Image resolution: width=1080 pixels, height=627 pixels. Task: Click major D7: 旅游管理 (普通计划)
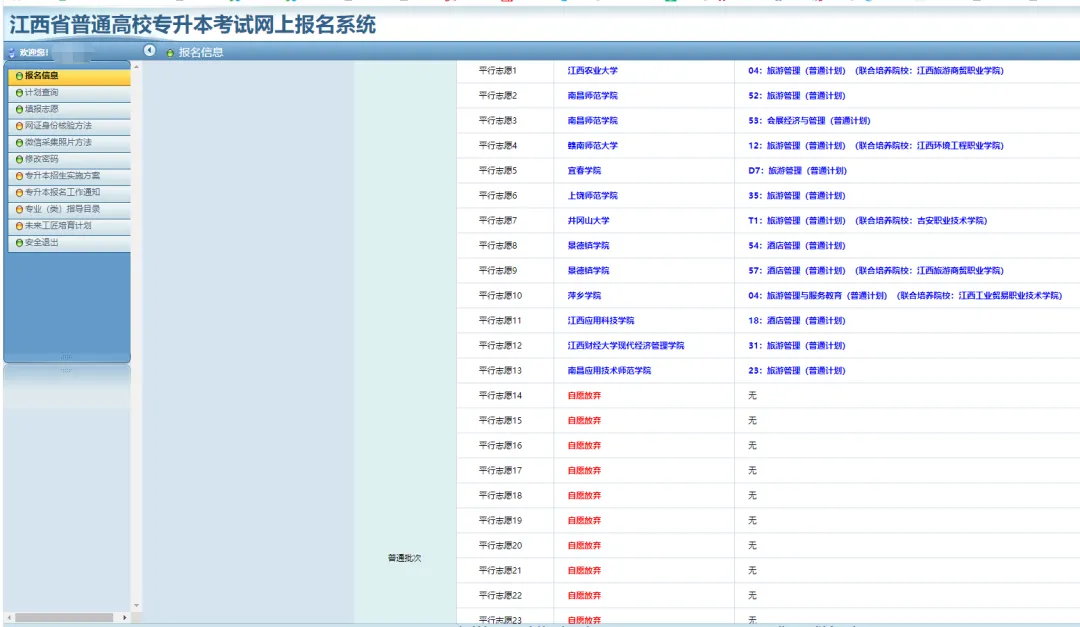798,171
